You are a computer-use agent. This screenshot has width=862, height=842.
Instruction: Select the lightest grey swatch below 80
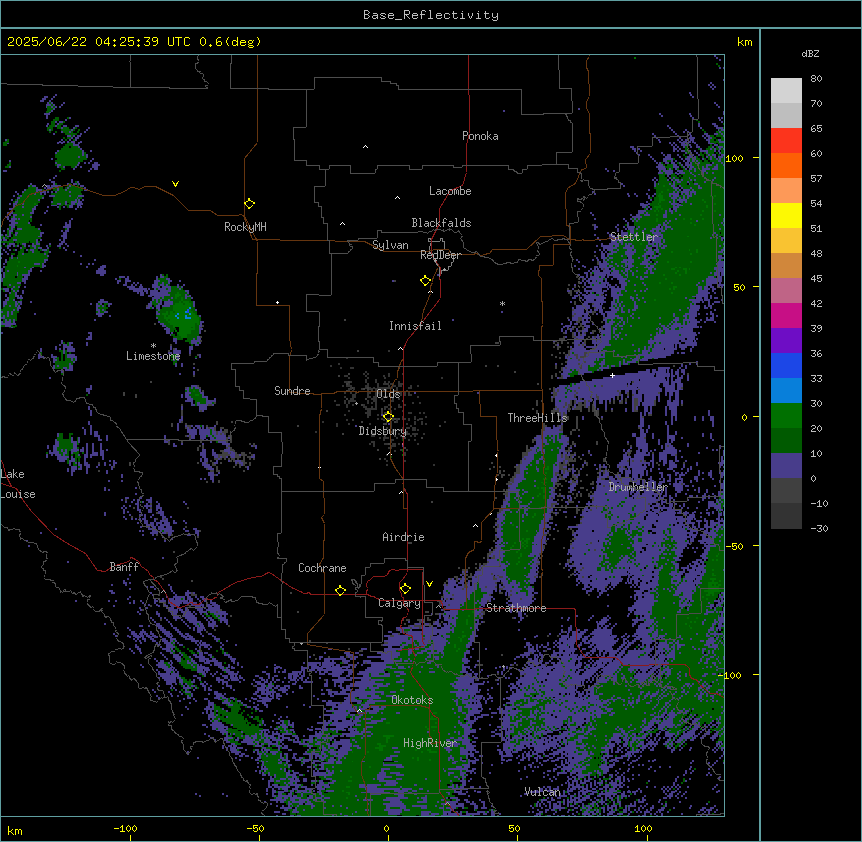click(x=786, y=91)
